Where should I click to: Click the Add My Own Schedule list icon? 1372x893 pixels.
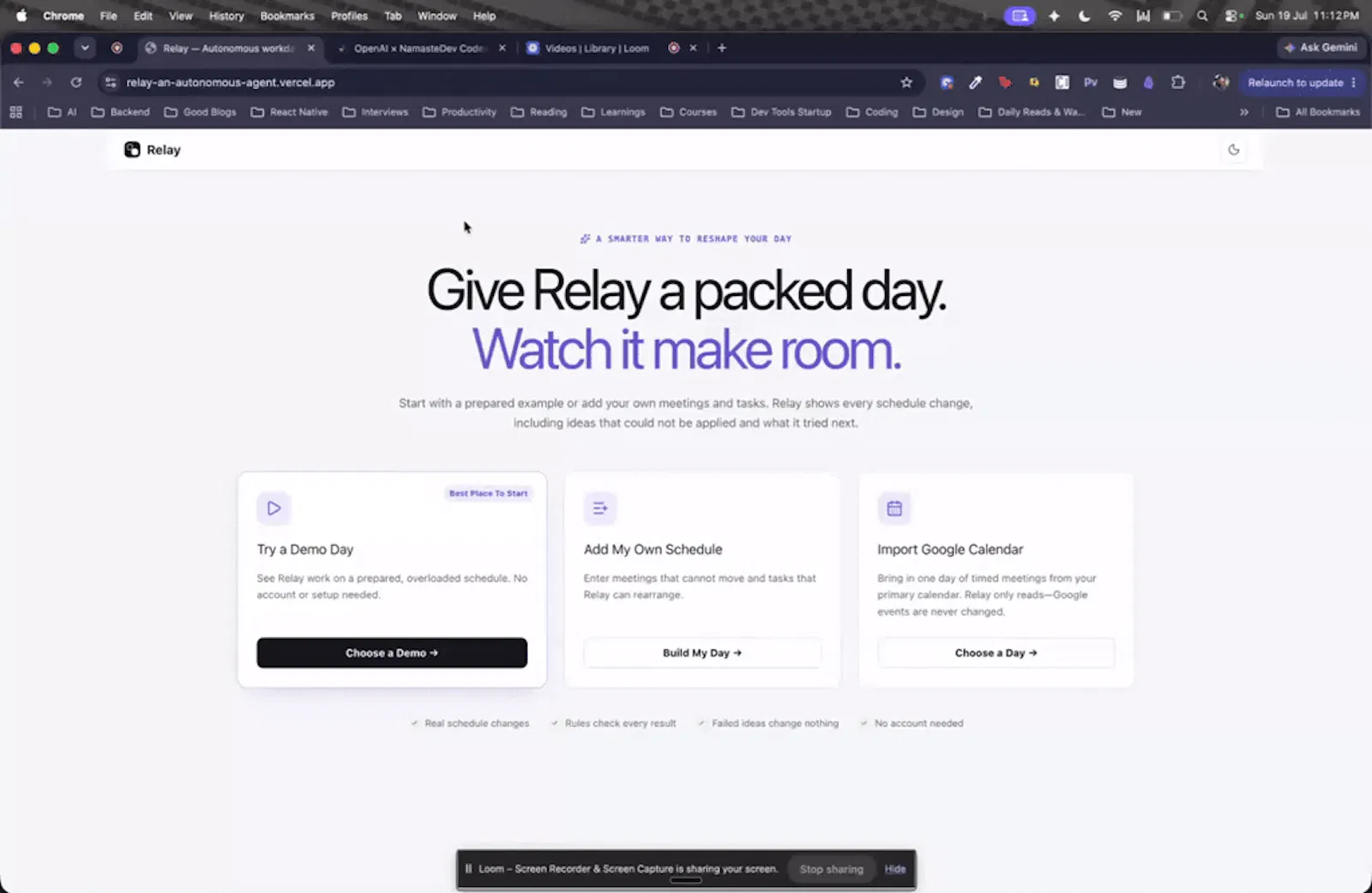pyautogui.click(x=600, y=509)
